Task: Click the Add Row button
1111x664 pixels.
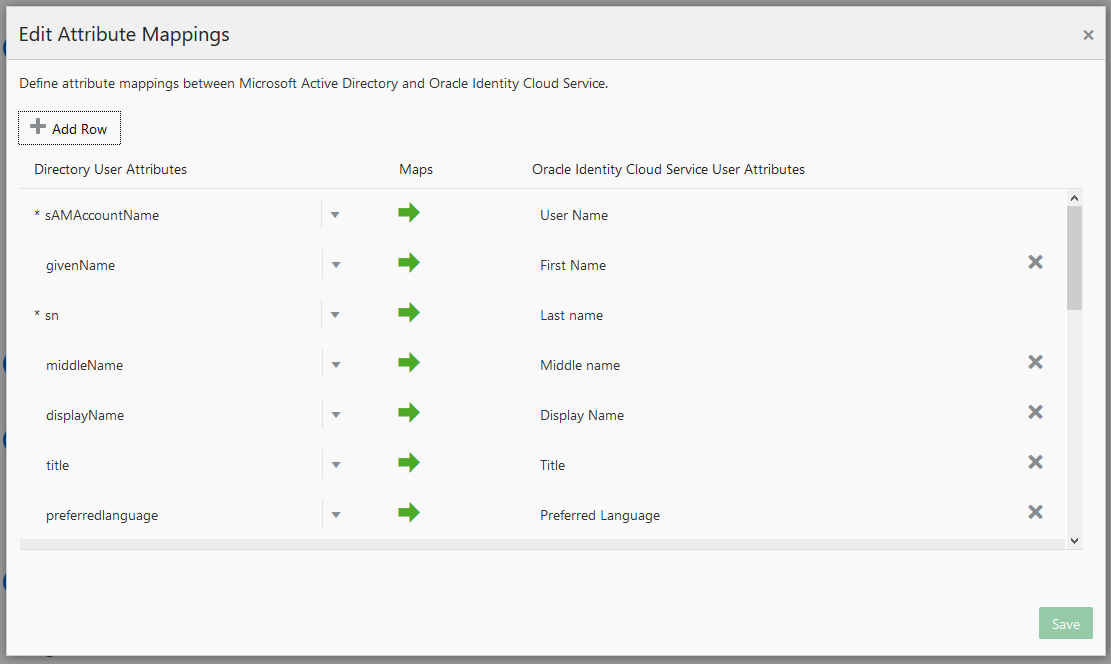Action: (69, 128)
